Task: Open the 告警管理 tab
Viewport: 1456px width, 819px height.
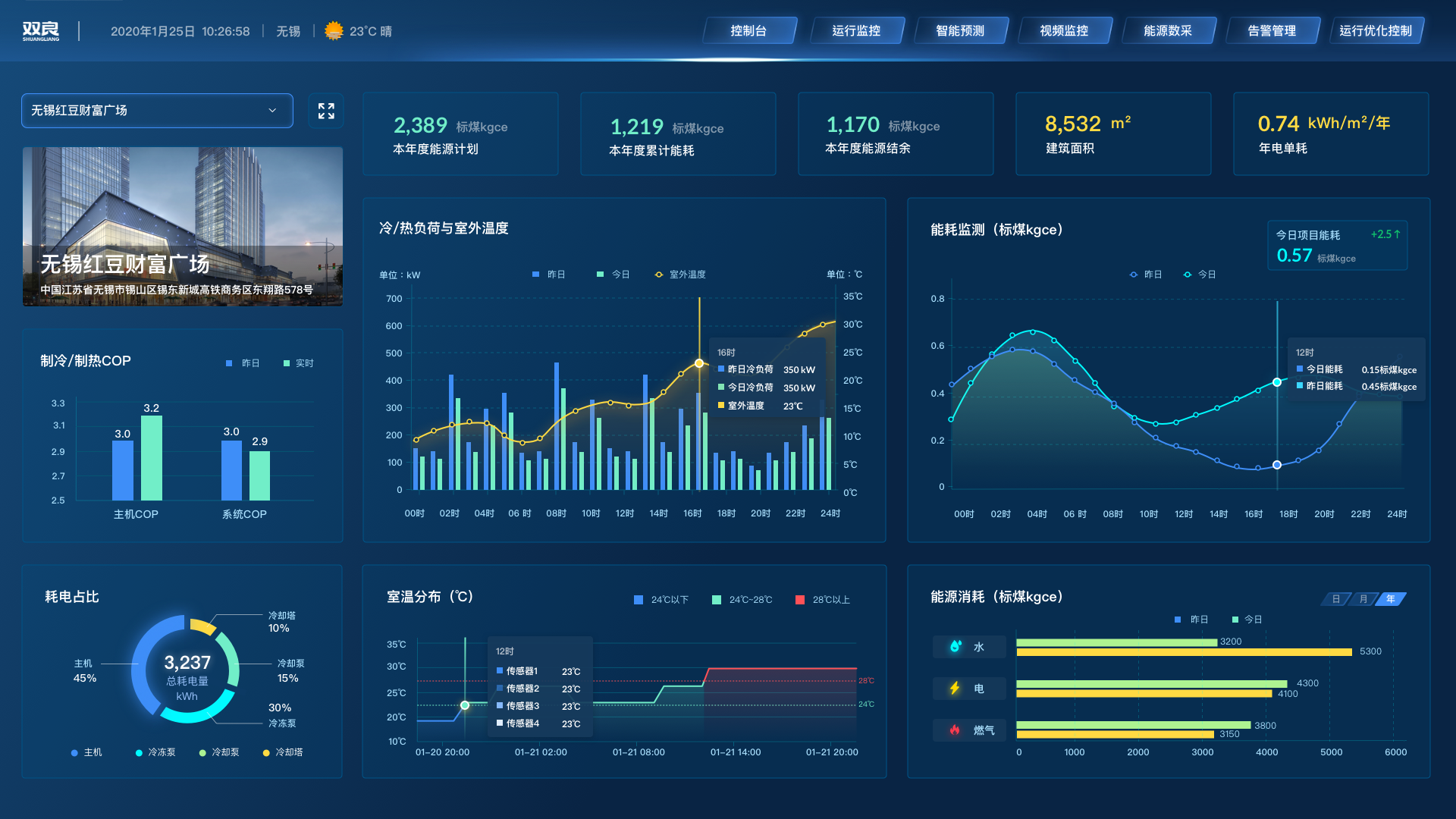Action: (1272, 31)
